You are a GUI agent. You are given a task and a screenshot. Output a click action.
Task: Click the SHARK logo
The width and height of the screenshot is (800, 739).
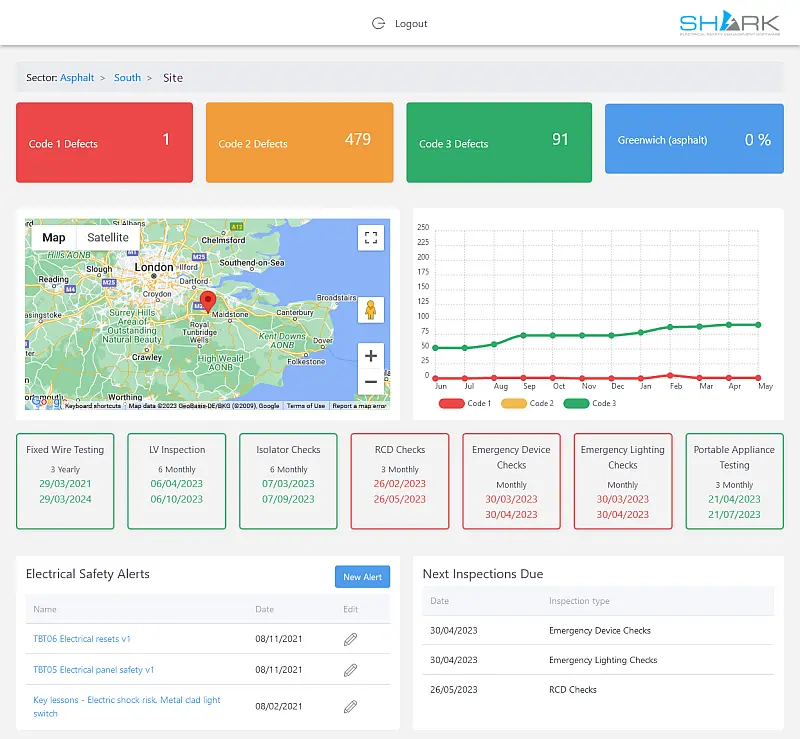click(729, 22)
